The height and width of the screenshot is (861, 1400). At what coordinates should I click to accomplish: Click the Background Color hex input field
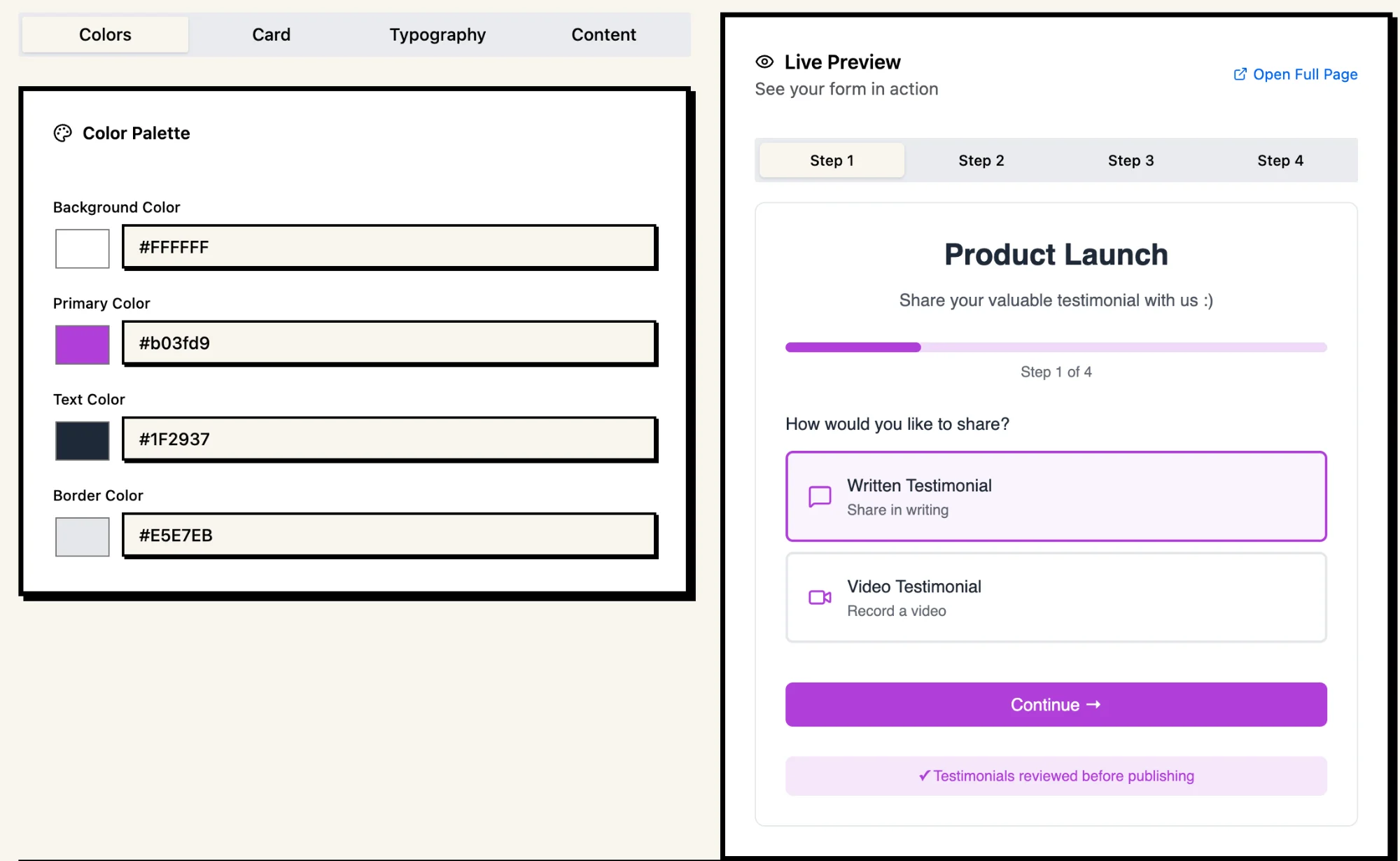(x=389, y=247)
